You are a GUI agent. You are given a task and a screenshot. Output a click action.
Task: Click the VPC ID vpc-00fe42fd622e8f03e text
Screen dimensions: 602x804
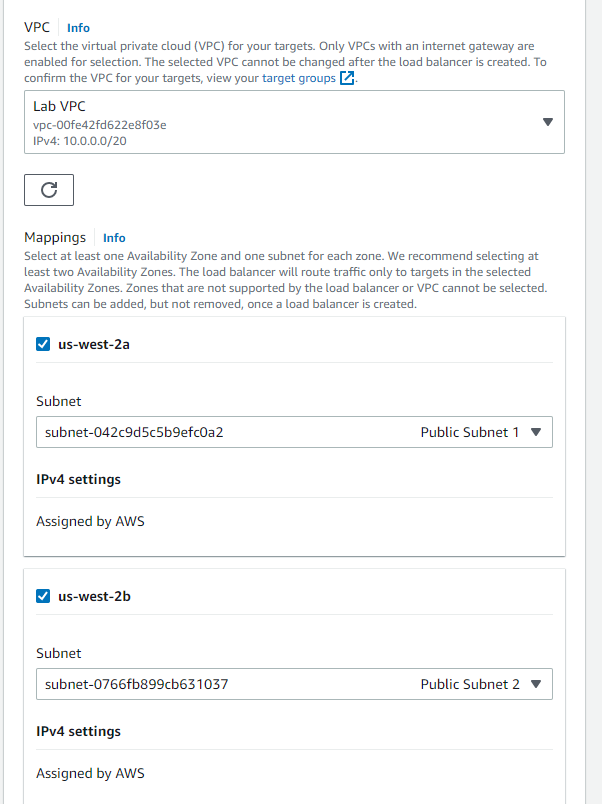99,125
